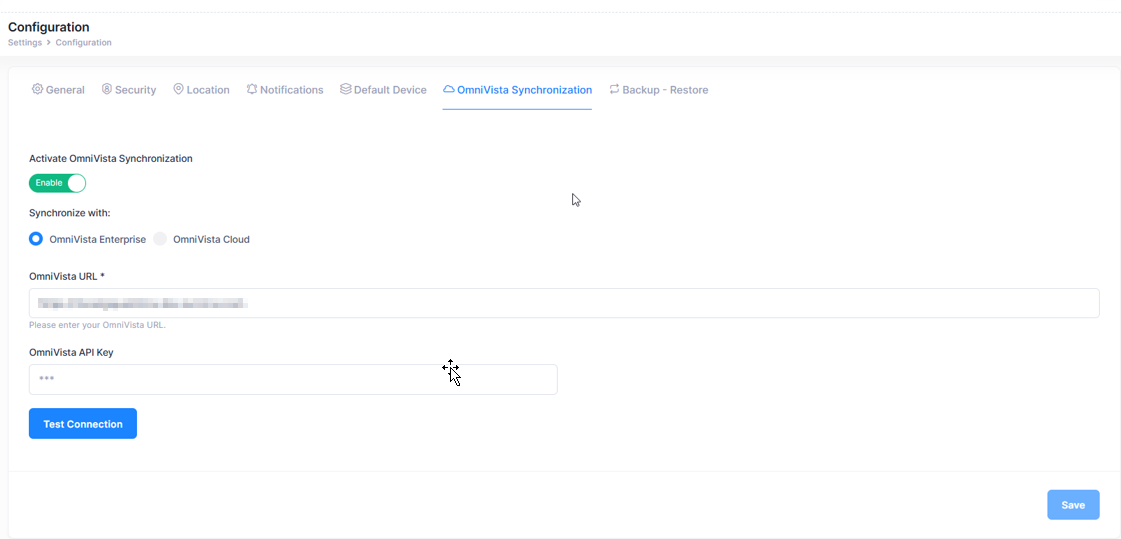
Task: Switch to the General tab label
Action: point(65,90)
